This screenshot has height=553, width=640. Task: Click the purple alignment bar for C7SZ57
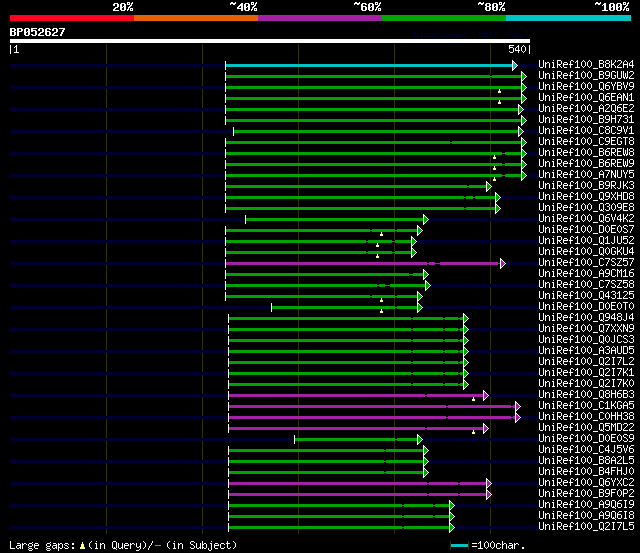[363, 264]
